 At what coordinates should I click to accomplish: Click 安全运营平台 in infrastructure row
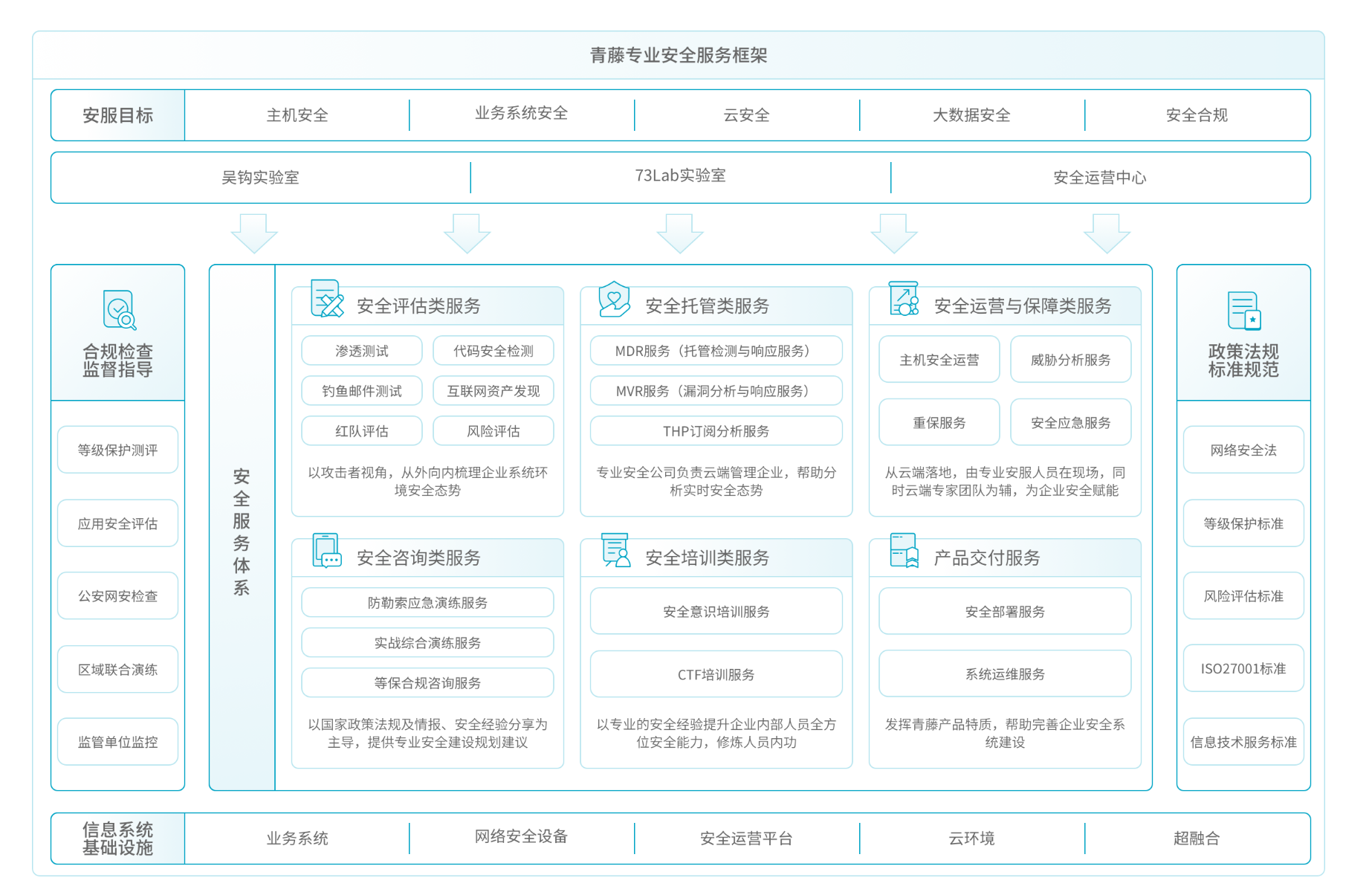click(747, 839)
